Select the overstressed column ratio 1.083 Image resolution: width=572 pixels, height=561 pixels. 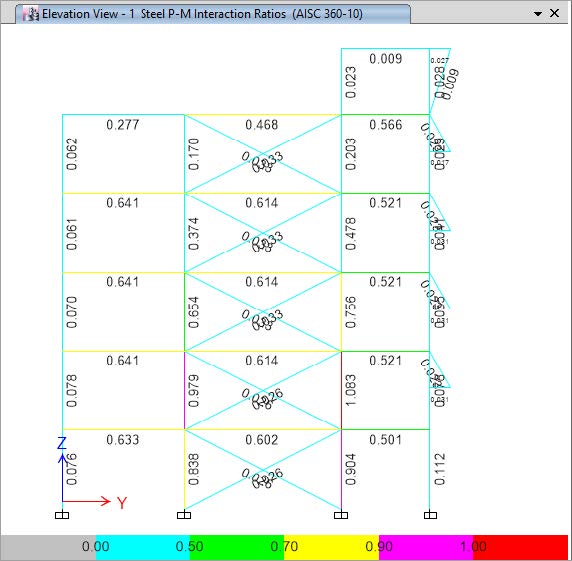point(351,390)
